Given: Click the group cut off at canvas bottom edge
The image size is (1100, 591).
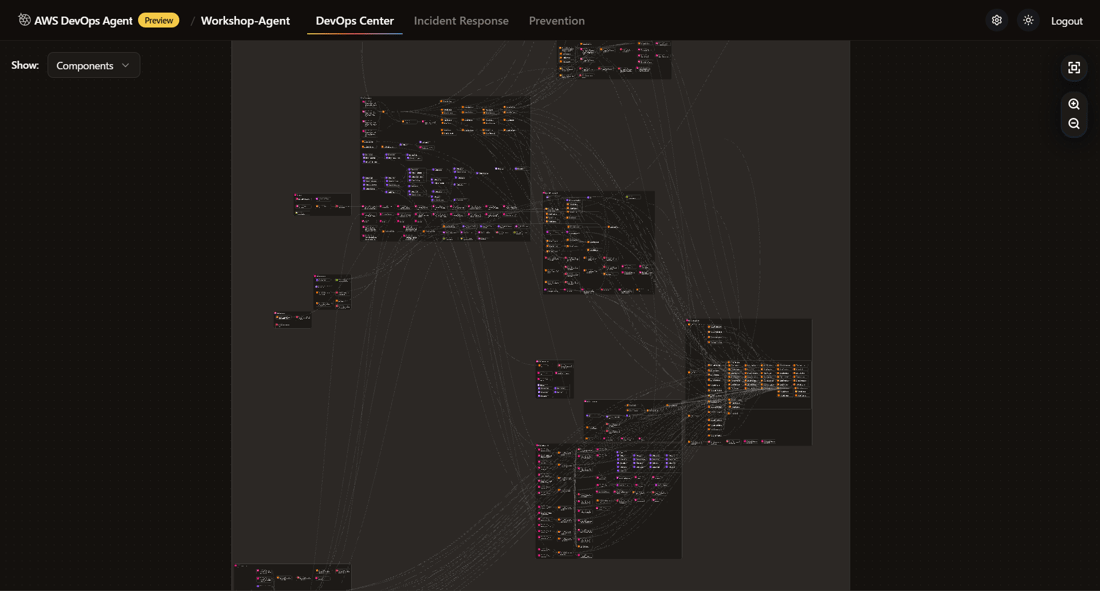Looking at the screenshot, I should coord(292,577).
